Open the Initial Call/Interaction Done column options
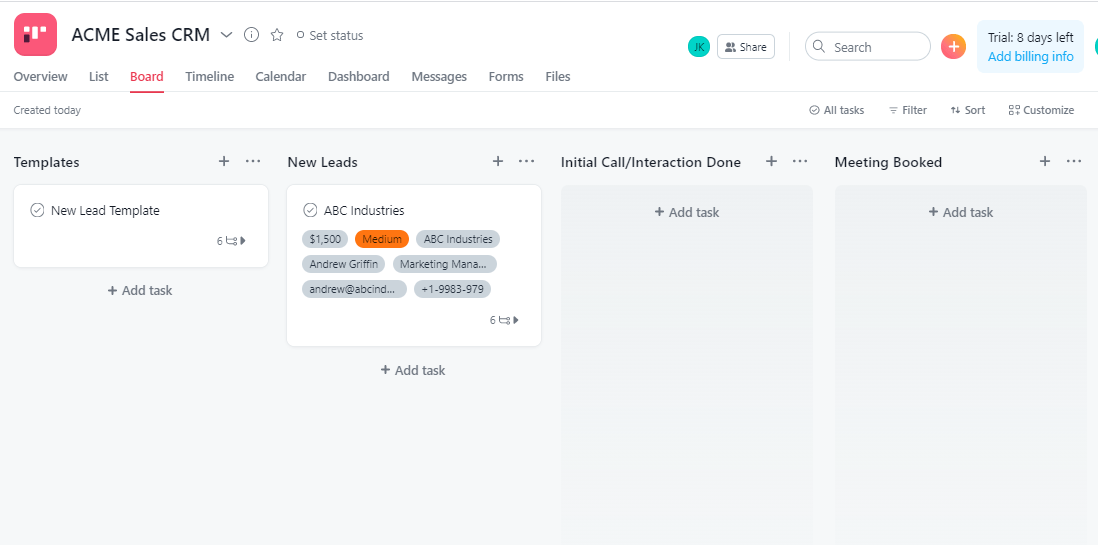The image size is (1098, 545). coord(800,161)
